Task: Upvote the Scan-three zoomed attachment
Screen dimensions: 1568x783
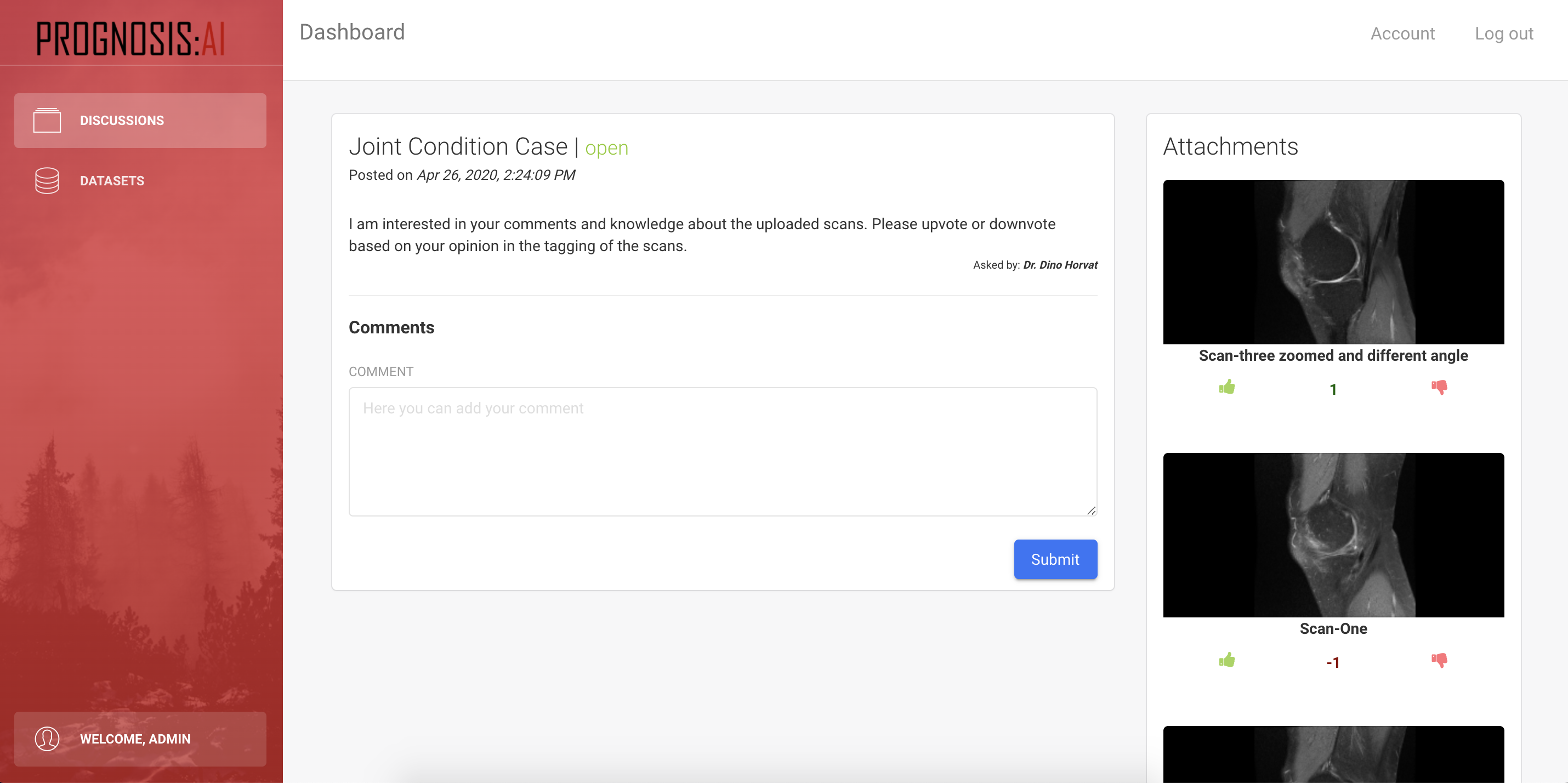Action: pos(1226,387)
